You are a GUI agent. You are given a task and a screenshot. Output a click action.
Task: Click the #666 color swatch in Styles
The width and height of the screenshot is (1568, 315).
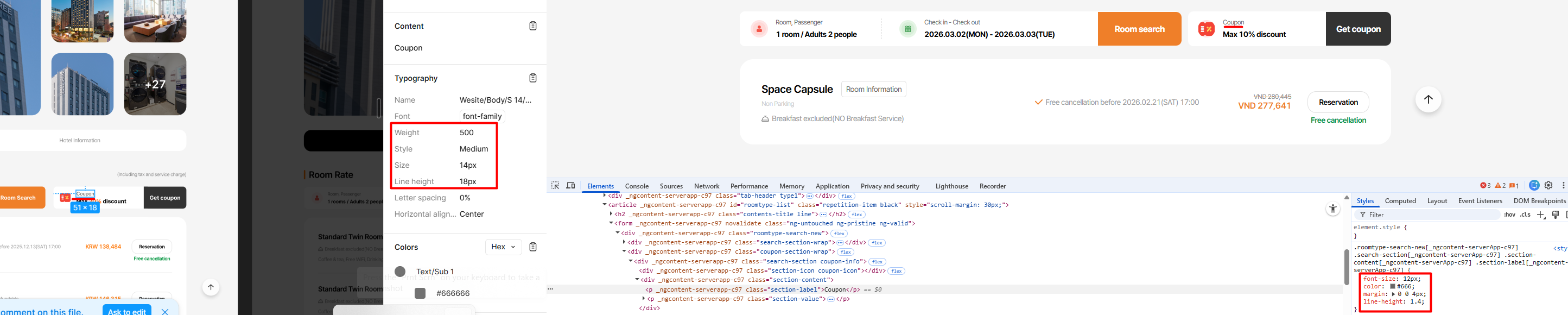(x=1388, y=286)
